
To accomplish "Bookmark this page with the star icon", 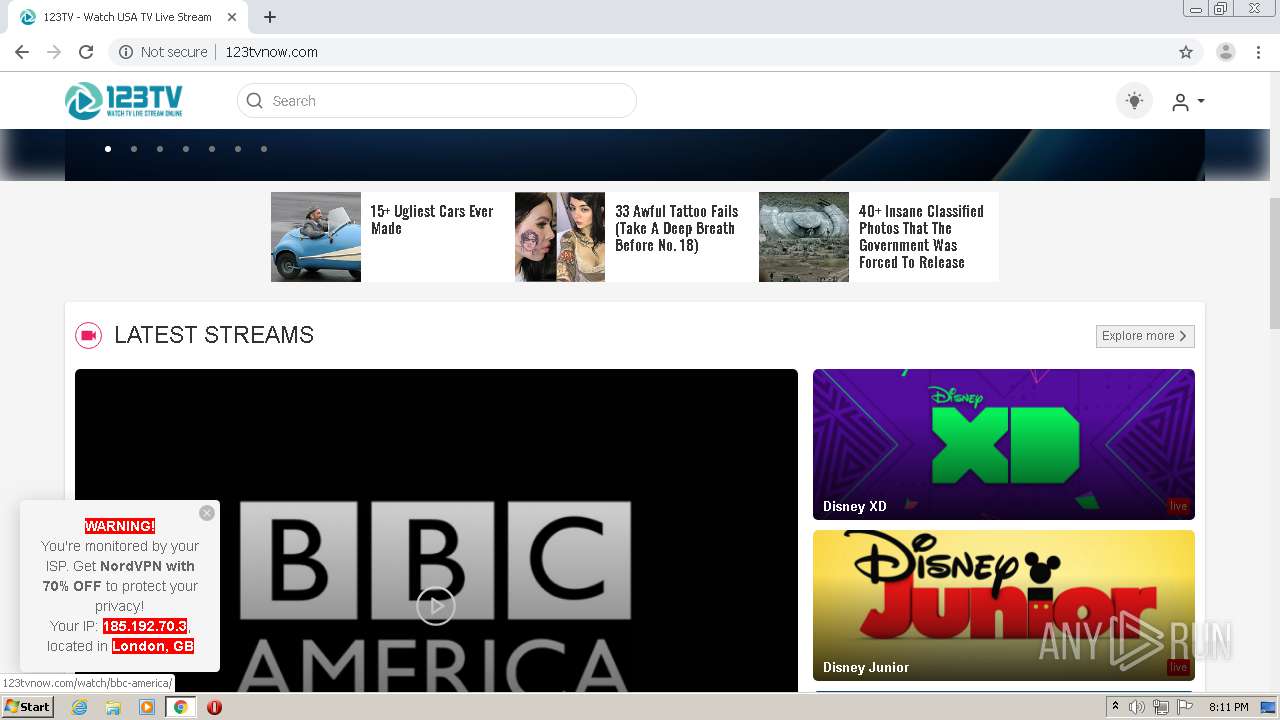I will [x=1186, y=52].
